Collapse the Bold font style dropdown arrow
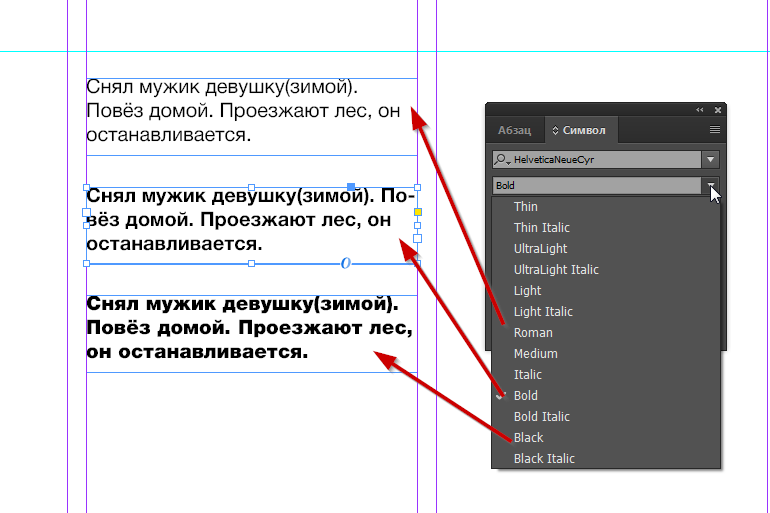This screenshot has height=513, width=770. (710, 185)
